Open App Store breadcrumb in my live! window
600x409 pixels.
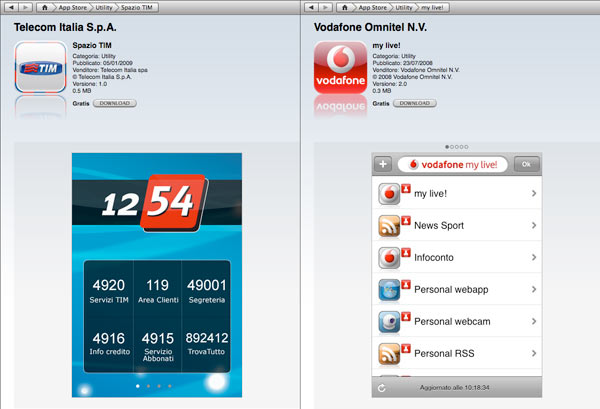372,7
